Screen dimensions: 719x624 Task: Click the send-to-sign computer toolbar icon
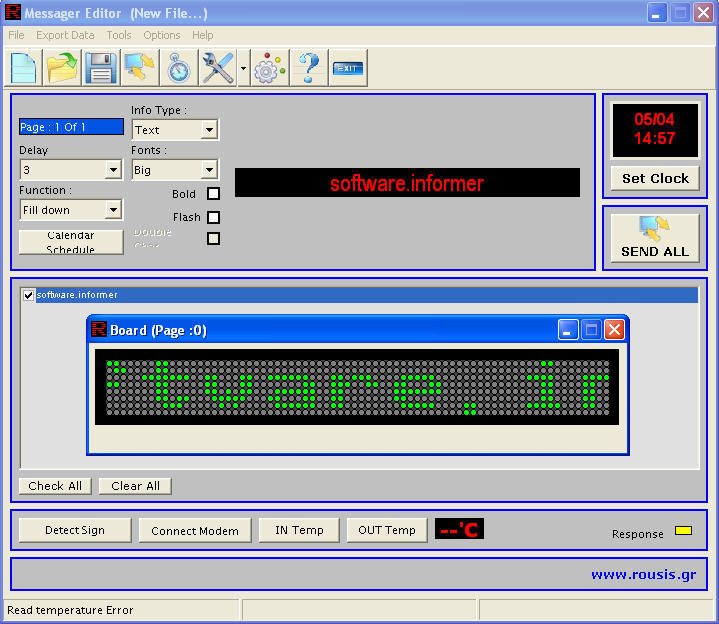point(139,68)
